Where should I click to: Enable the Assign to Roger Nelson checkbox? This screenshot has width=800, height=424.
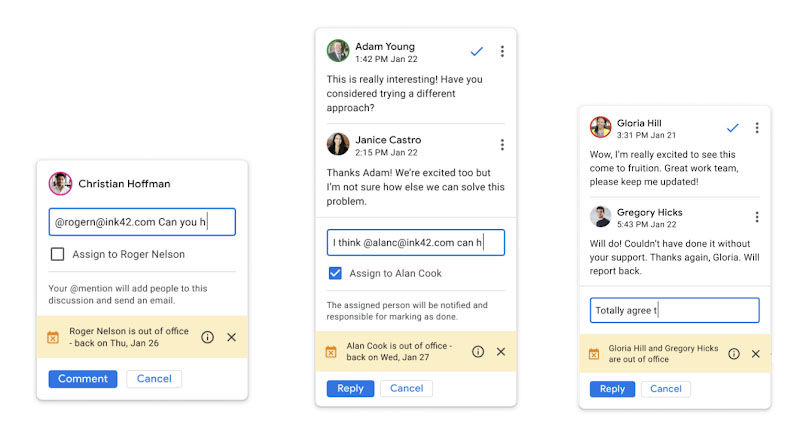click(x=58, y=255)
